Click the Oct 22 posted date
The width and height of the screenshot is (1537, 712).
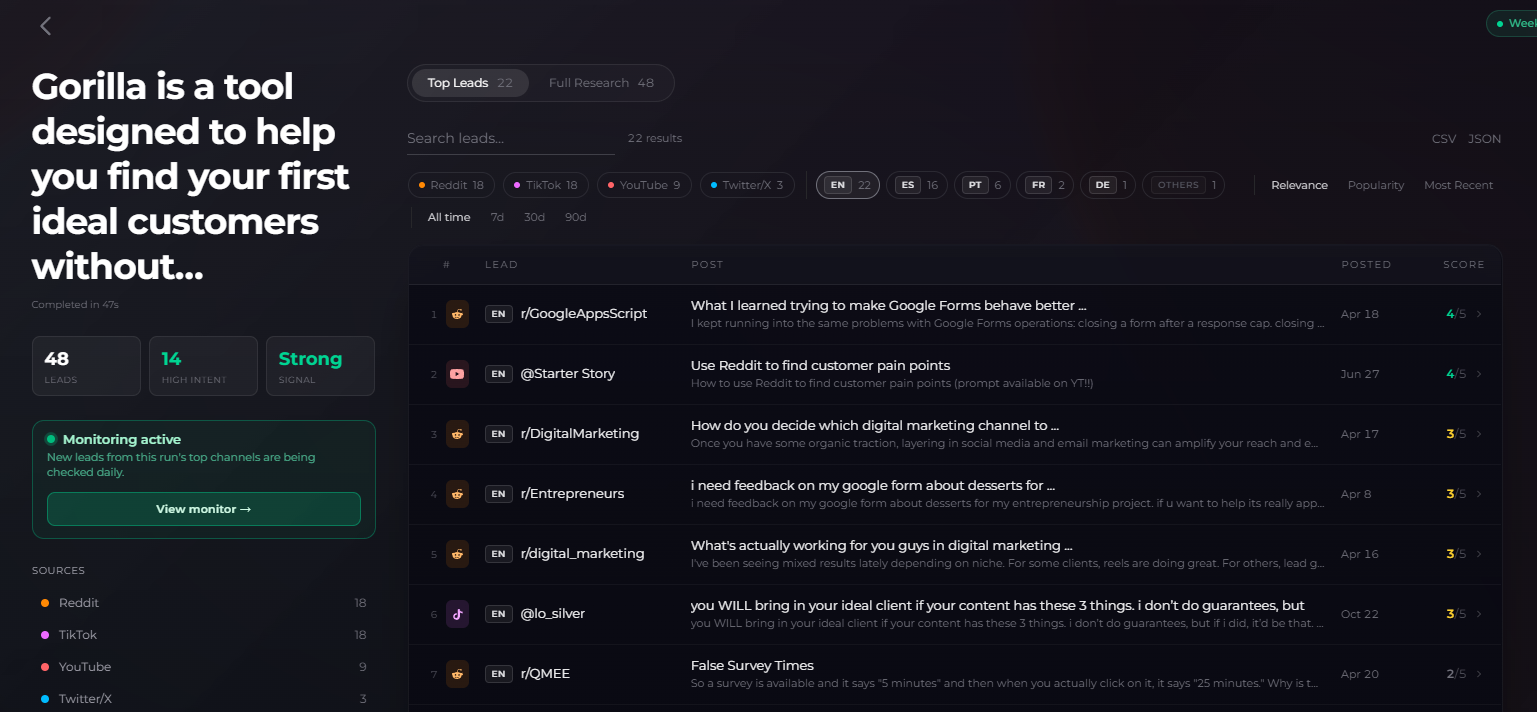pyautogui.click(x=1359, y=614)
